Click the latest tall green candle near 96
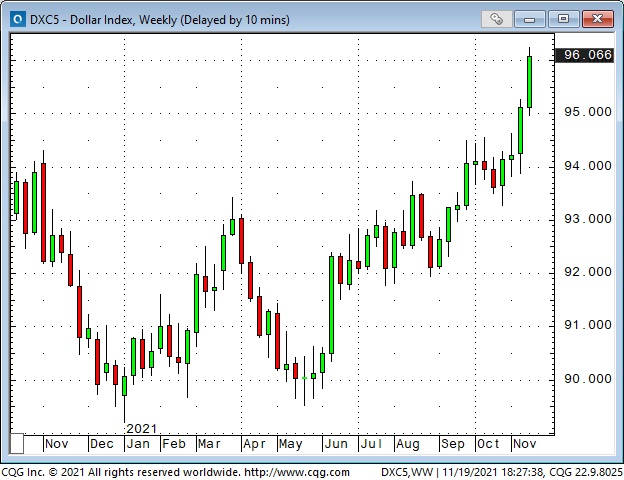The image size is (624, 480). click(x=529, y=82)
